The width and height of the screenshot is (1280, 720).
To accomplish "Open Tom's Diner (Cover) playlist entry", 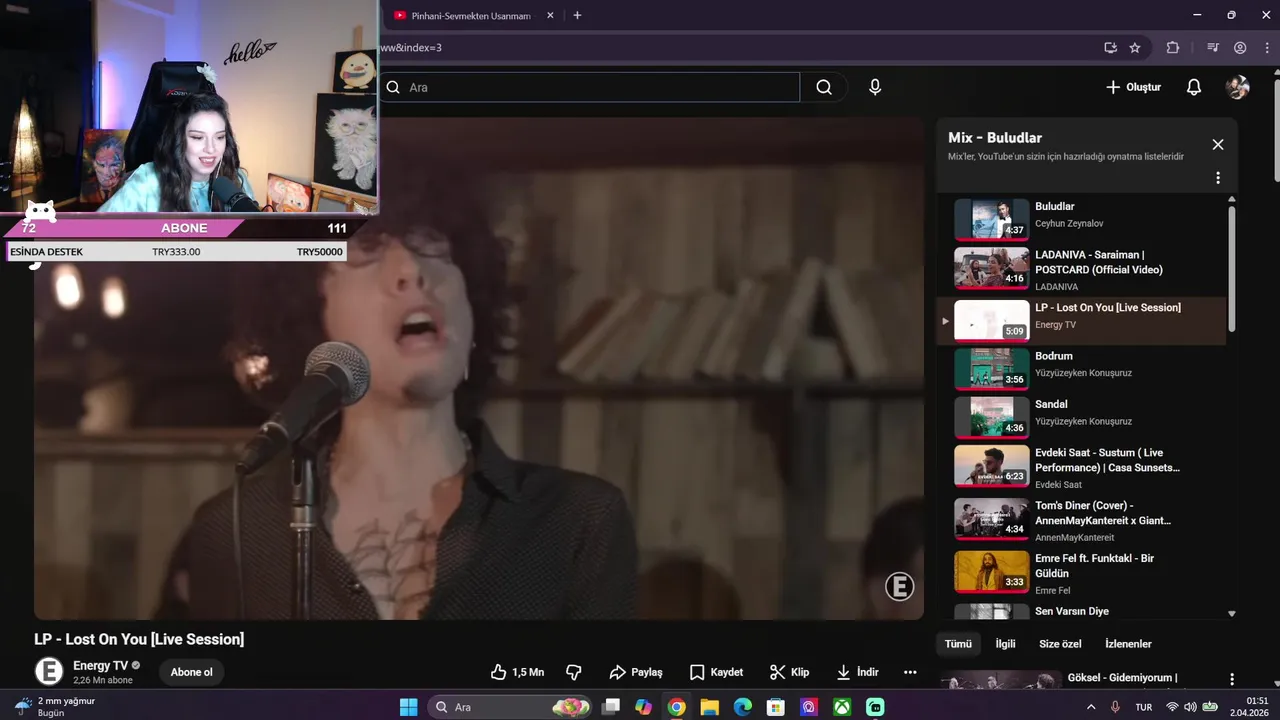I will 1082,521.
